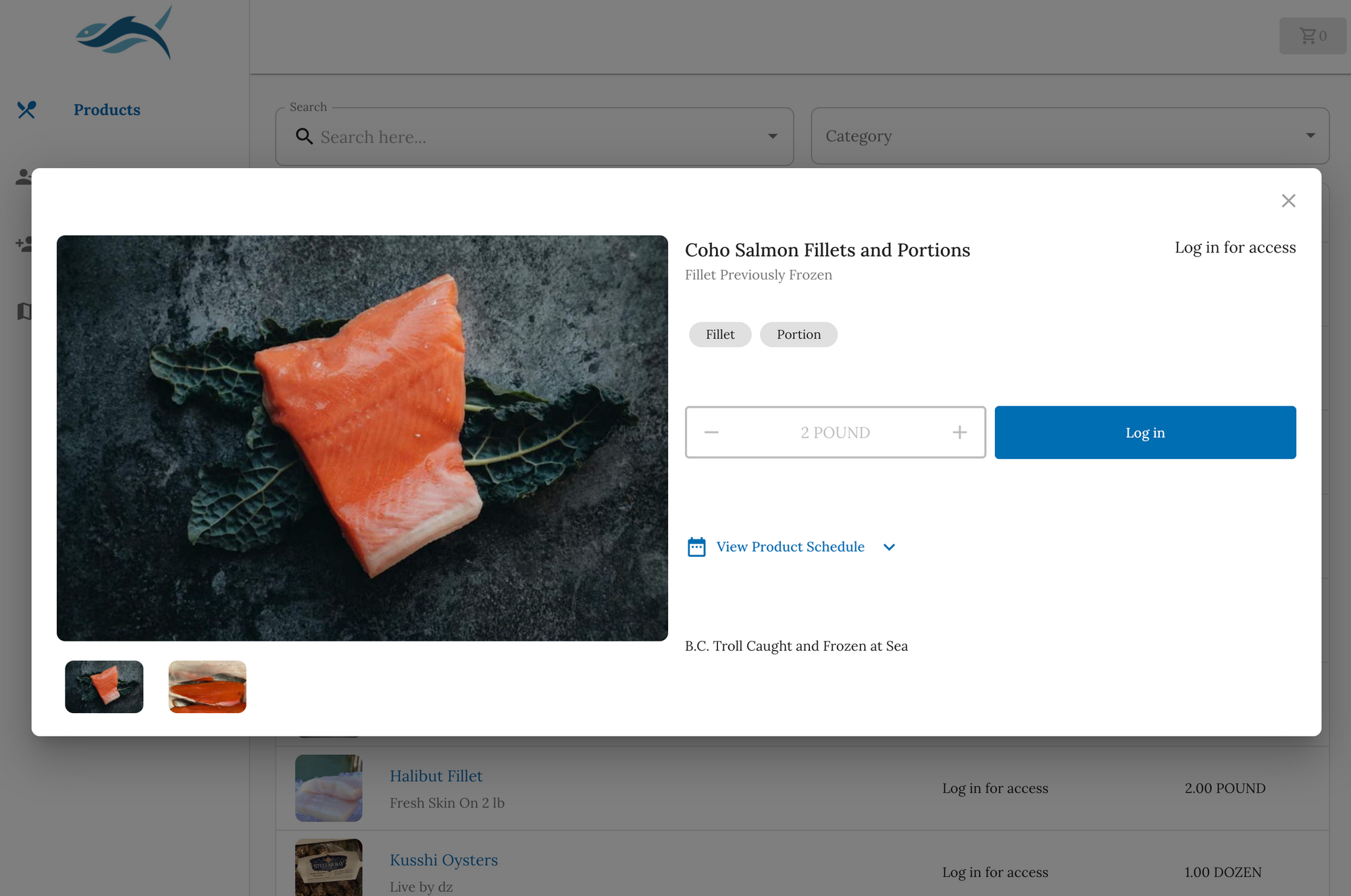Screen dimensions: 1351x896
Task: Select the Fillet product option
Action: tap(720, 334)
